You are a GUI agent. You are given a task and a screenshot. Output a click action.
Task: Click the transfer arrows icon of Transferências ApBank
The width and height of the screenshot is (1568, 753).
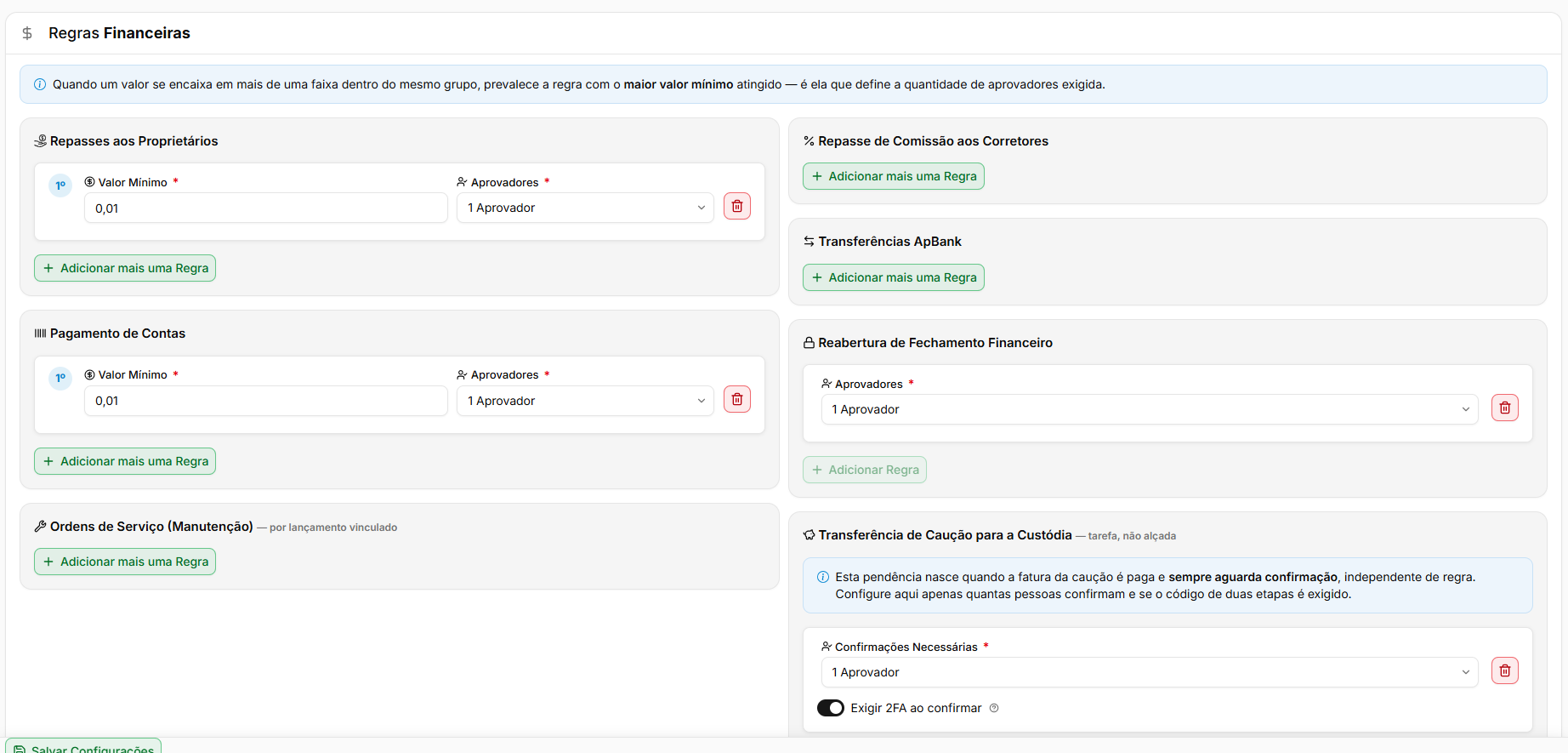pyautogui.click(x=809, y=242)
